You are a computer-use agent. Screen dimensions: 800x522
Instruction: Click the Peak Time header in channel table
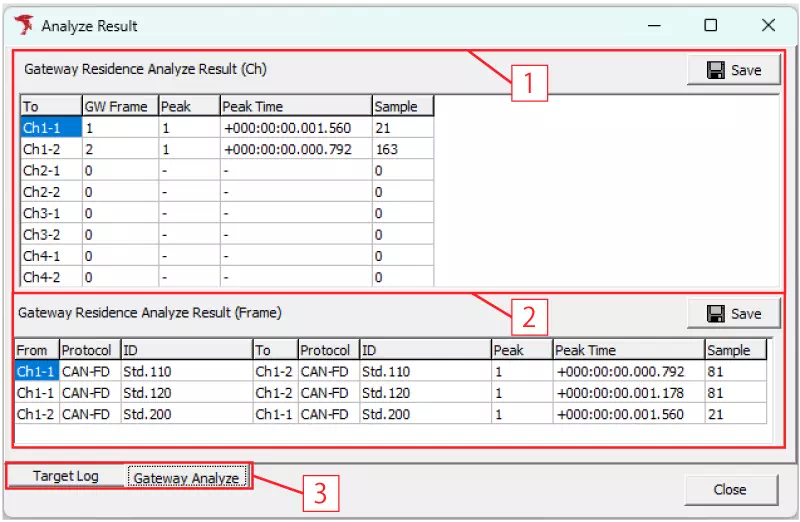click(x=295, y=106)
